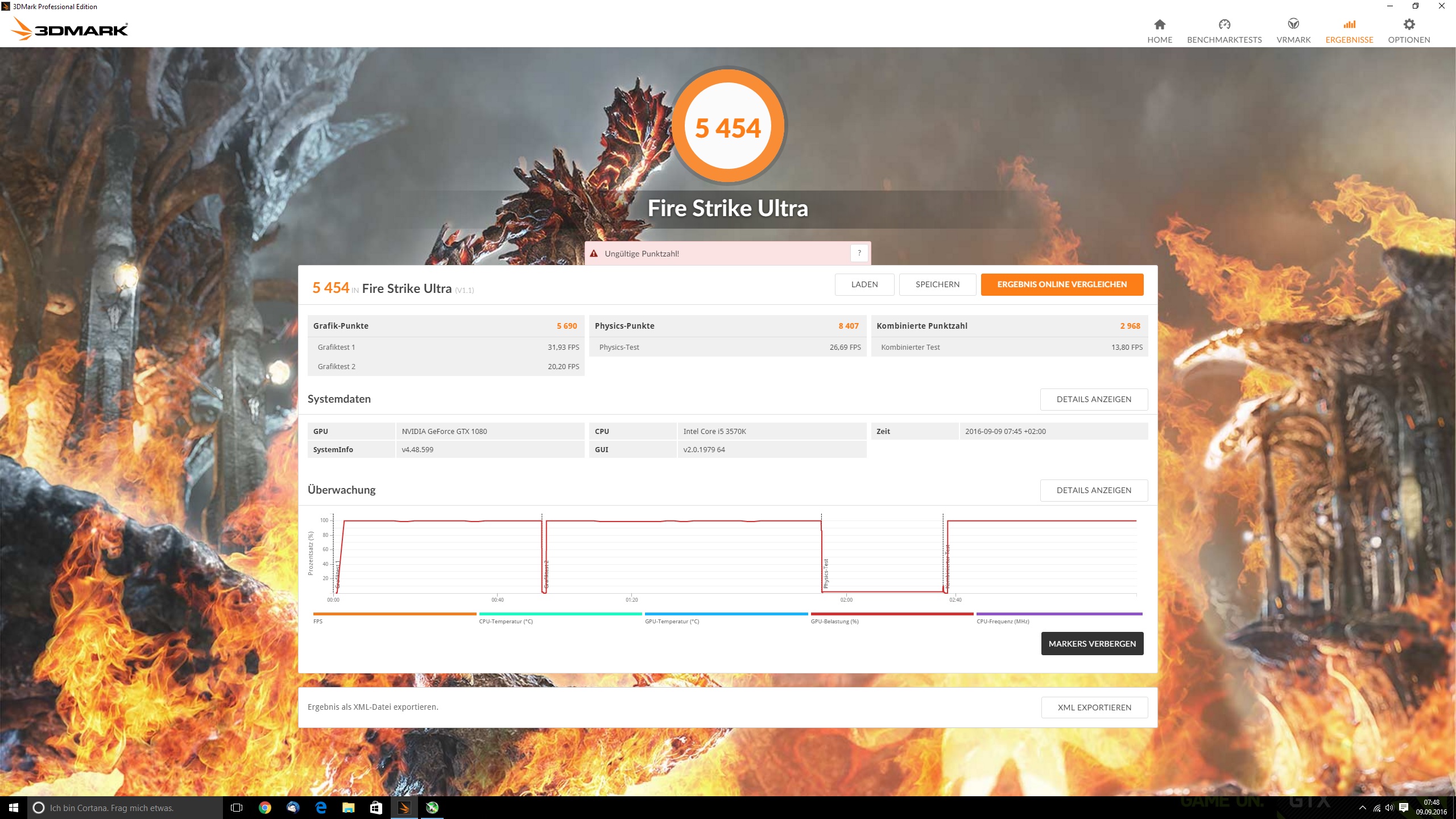Toggle the purple CPU-Frequenz series bar

pyautogui.click(x=1058, y=614)
